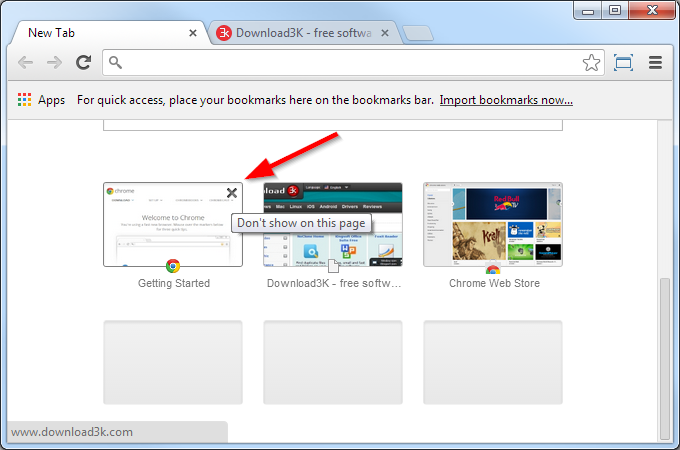
Task: Reload the current page
Action: tap(83, 62)
